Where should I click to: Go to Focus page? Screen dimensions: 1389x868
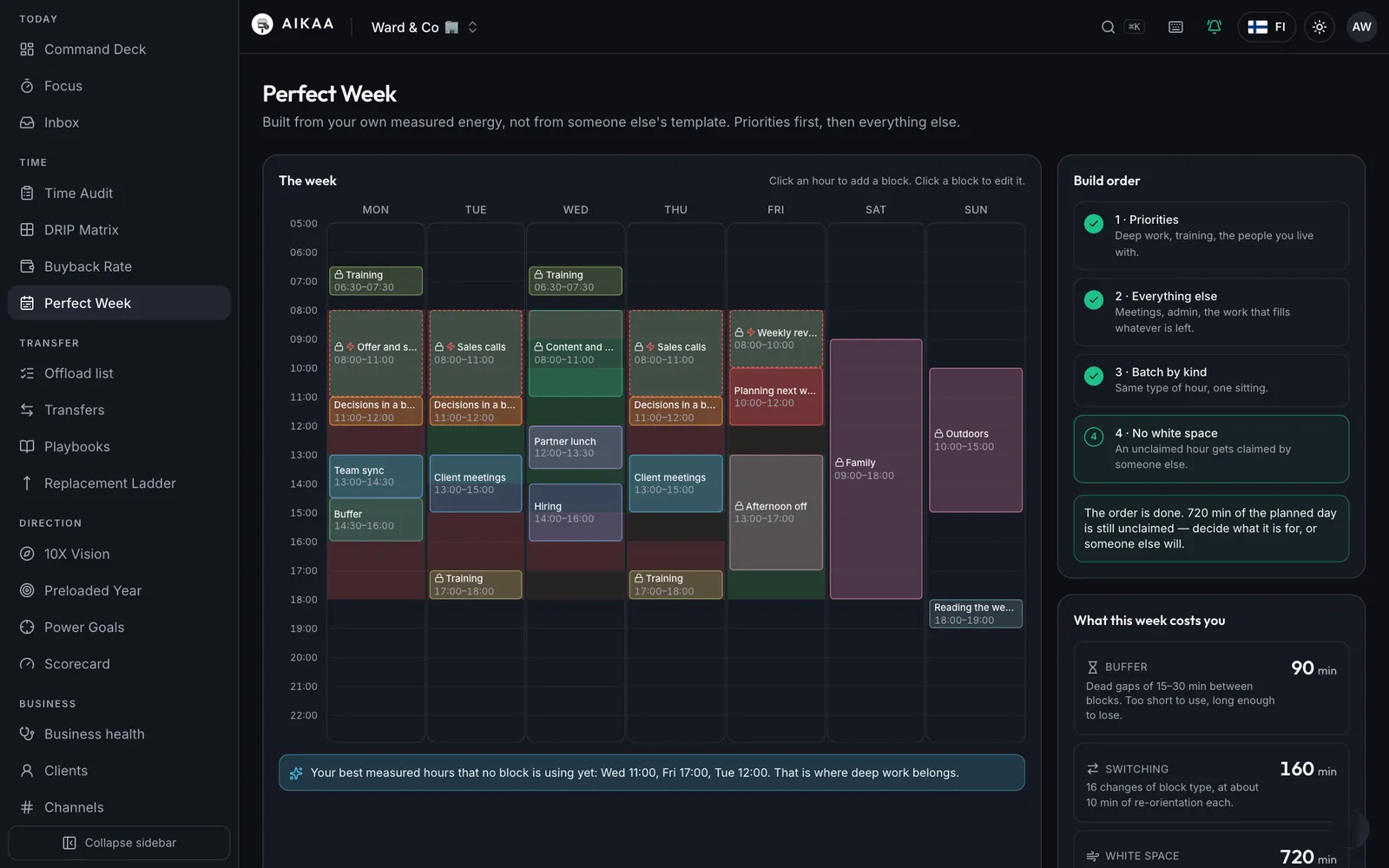point(119,86)
